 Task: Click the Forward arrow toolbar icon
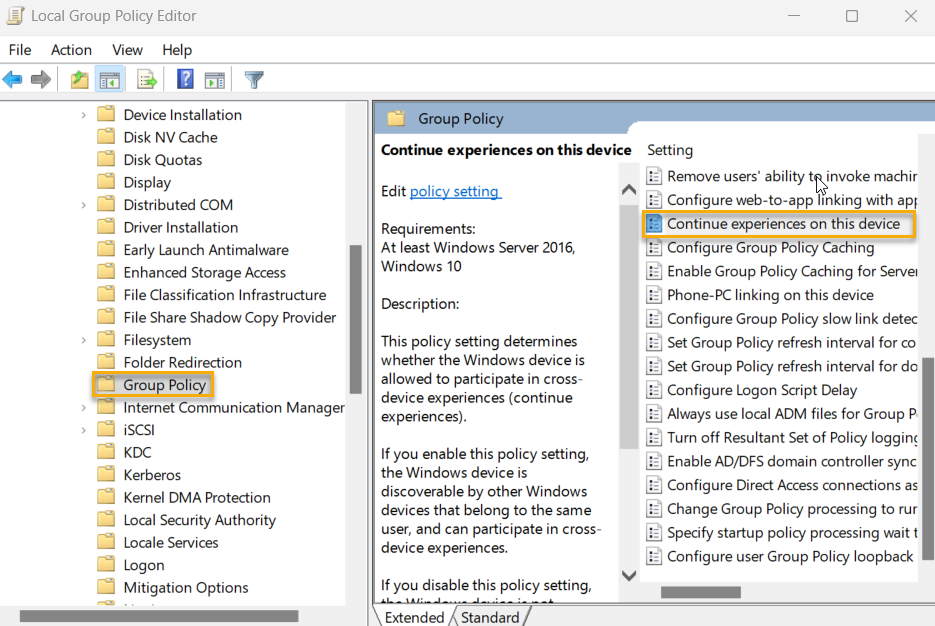point(41,80)
